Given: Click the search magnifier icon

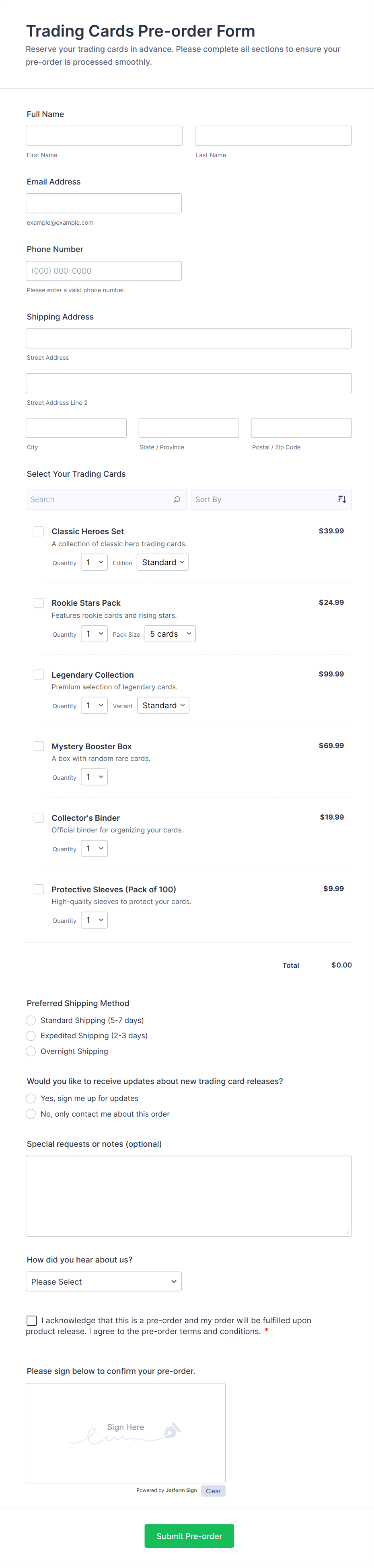Looking at the screenshot, I should (177, 499).
